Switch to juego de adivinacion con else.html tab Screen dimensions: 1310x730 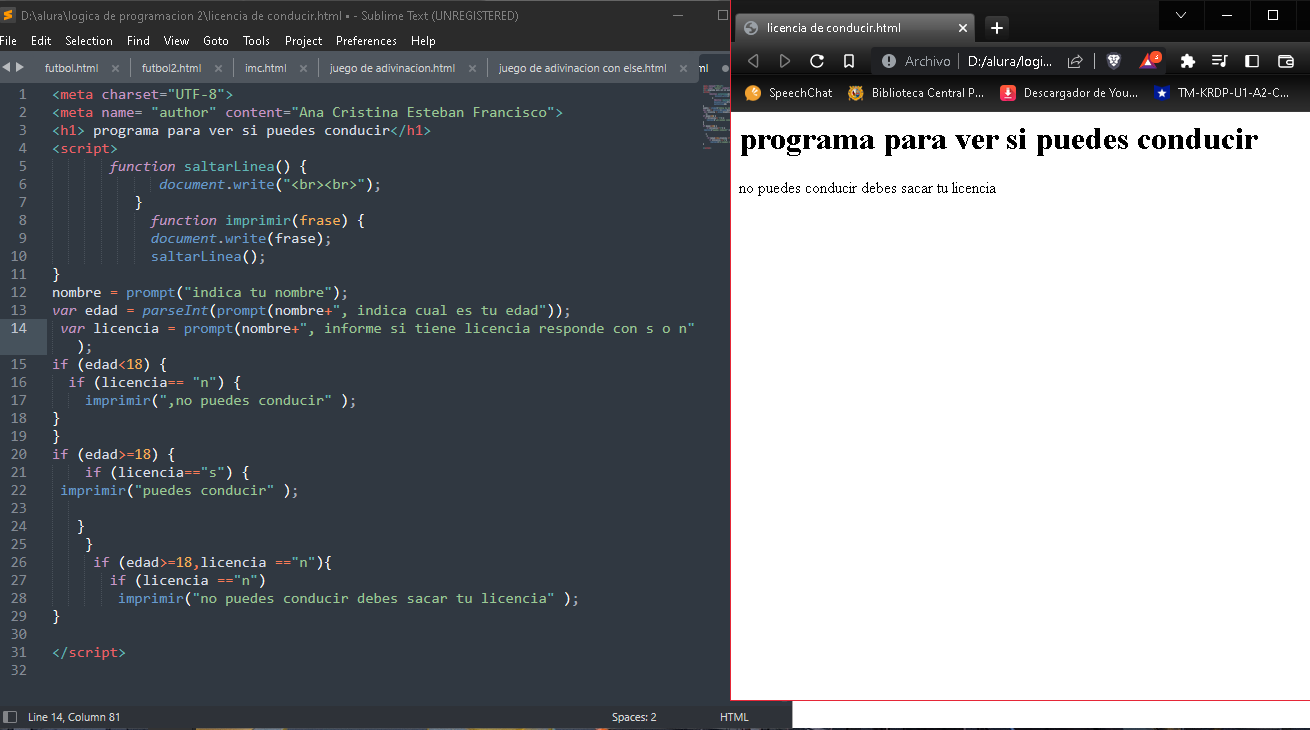tap(582, 68)
